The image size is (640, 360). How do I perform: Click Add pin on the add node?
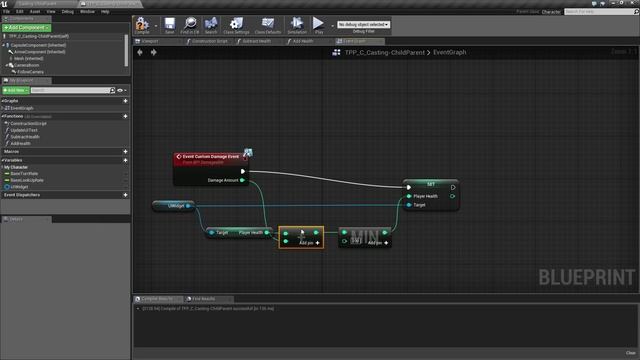click(309, 243)
